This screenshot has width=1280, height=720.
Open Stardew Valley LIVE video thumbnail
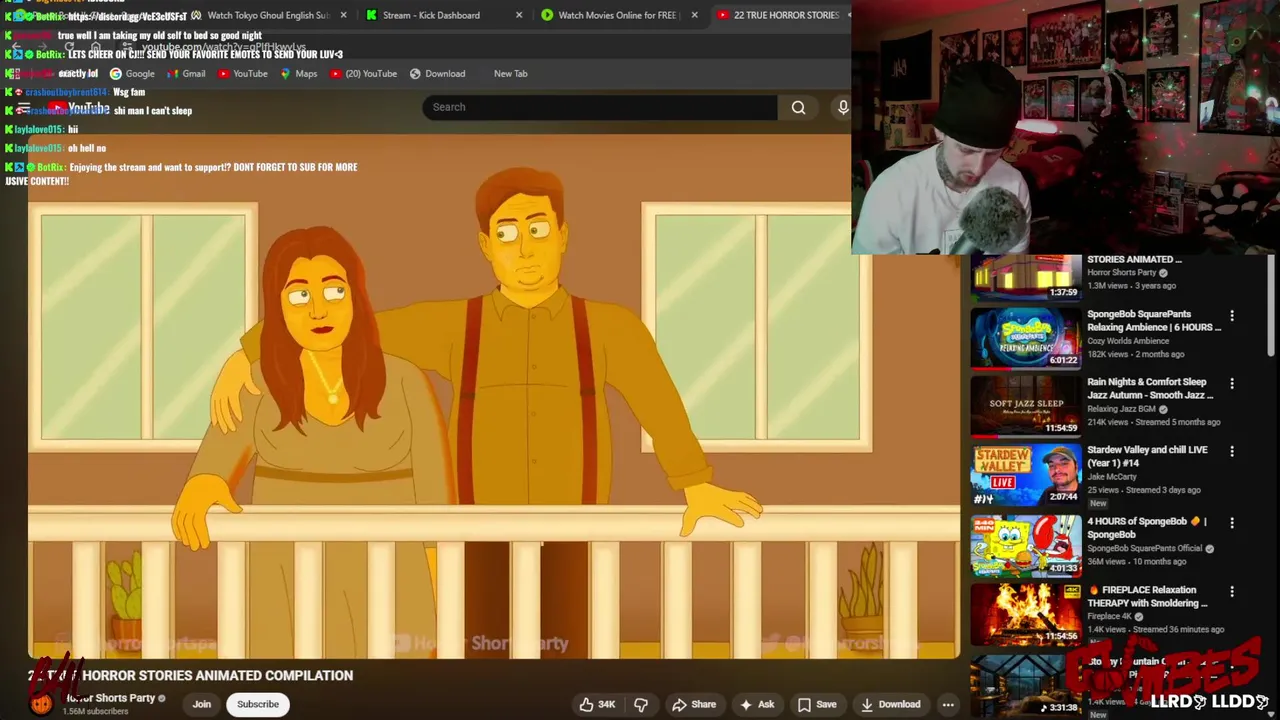[x=1026, y=474]
